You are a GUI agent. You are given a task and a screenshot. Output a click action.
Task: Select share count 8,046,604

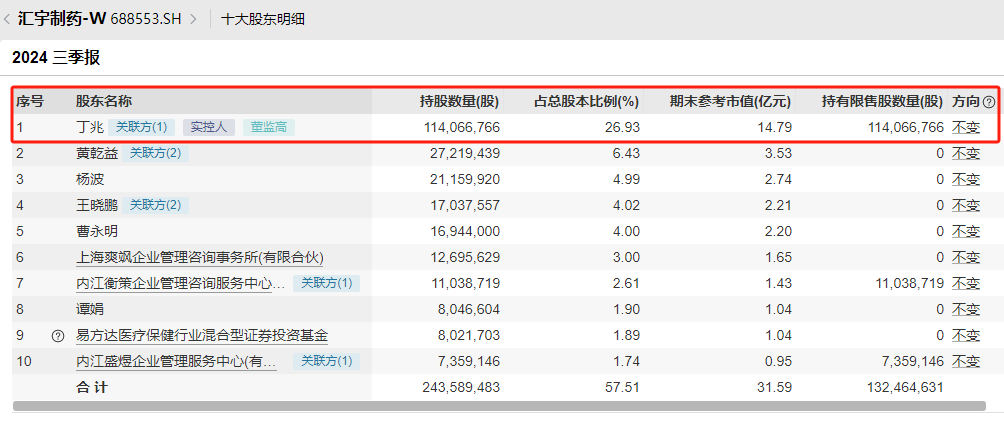[x=469, y=310]
